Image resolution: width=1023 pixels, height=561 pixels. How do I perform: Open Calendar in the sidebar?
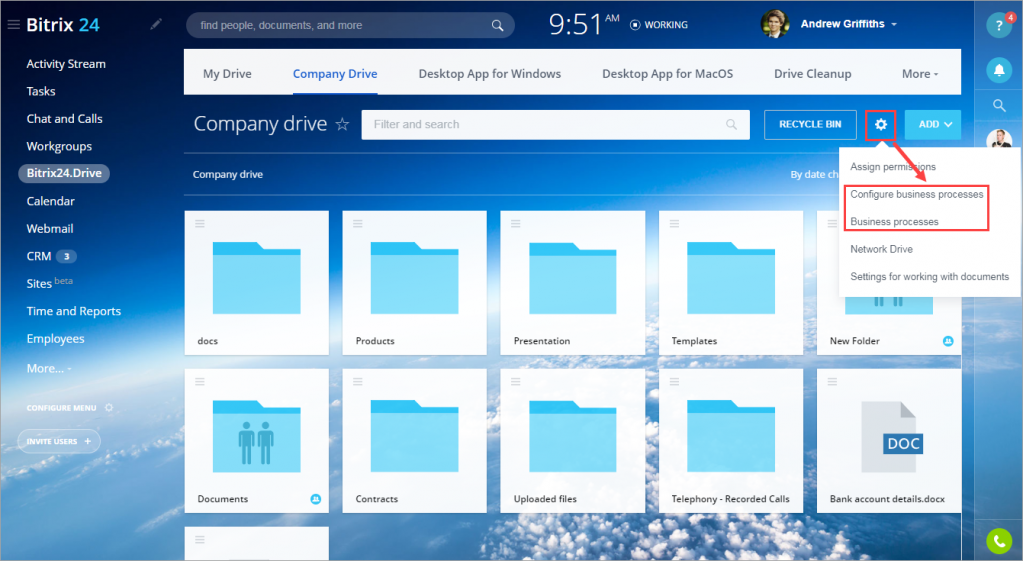coord(50,201)
